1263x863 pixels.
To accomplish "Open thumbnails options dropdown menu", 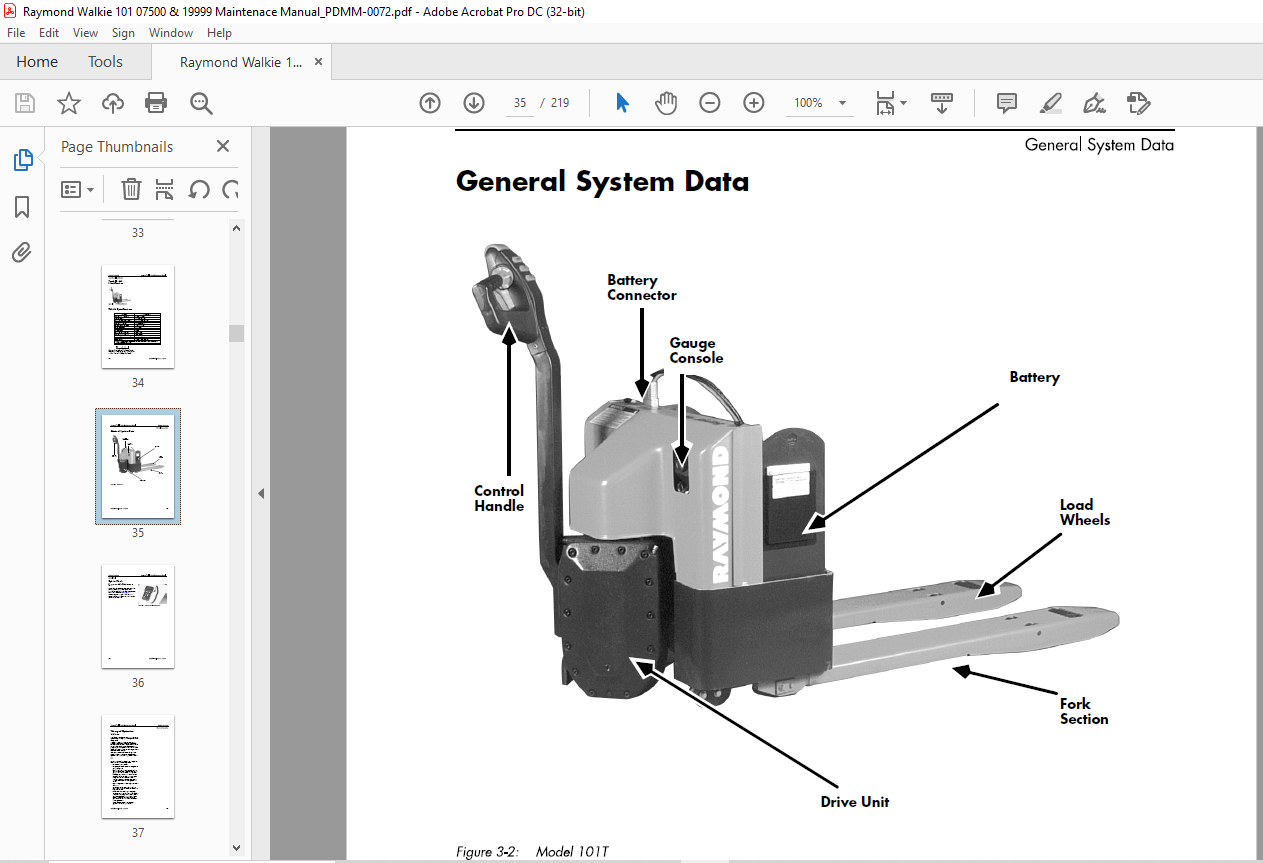I will point(78,189).
